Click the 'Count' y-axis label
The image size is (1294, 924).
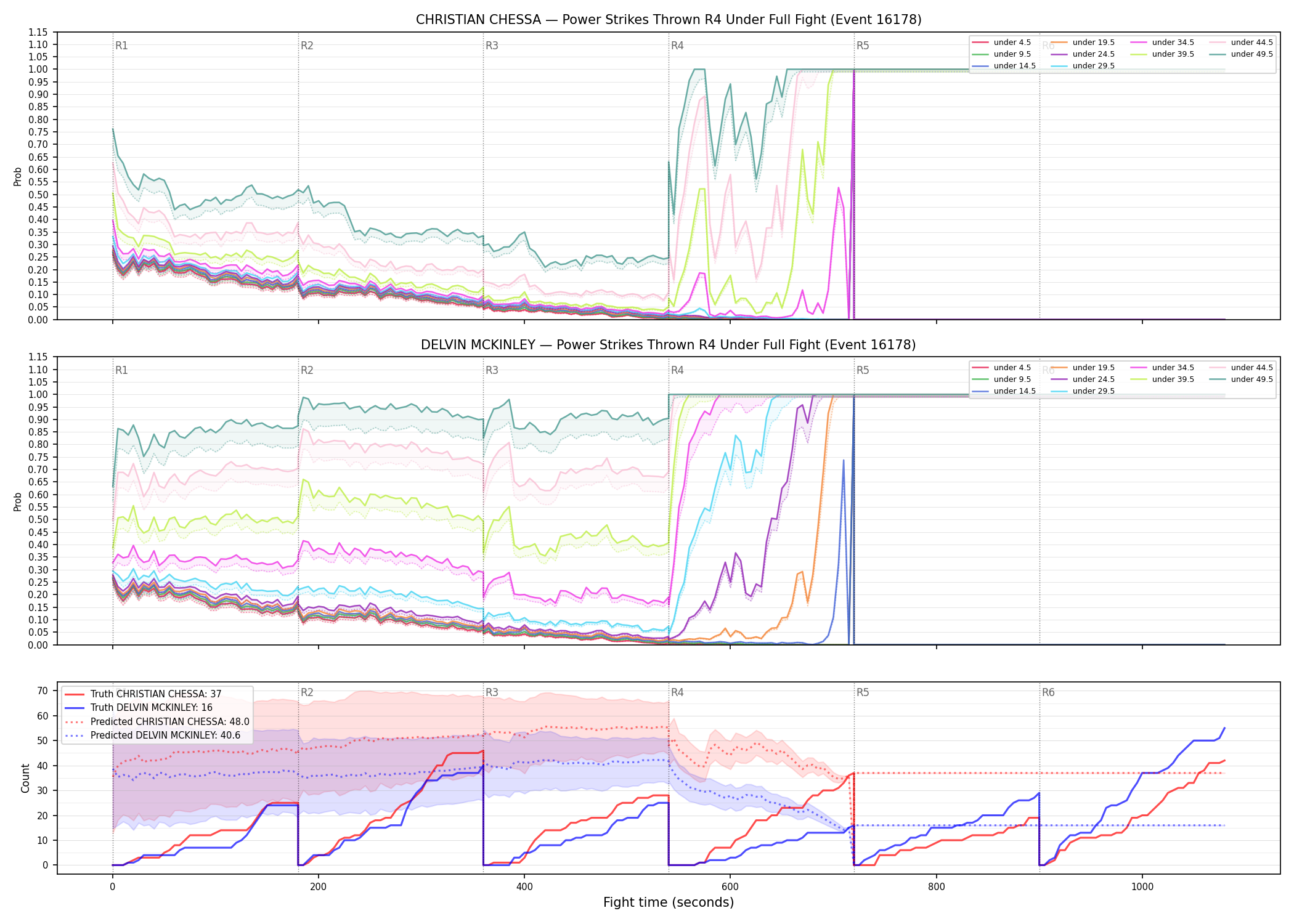coord(25,778)
